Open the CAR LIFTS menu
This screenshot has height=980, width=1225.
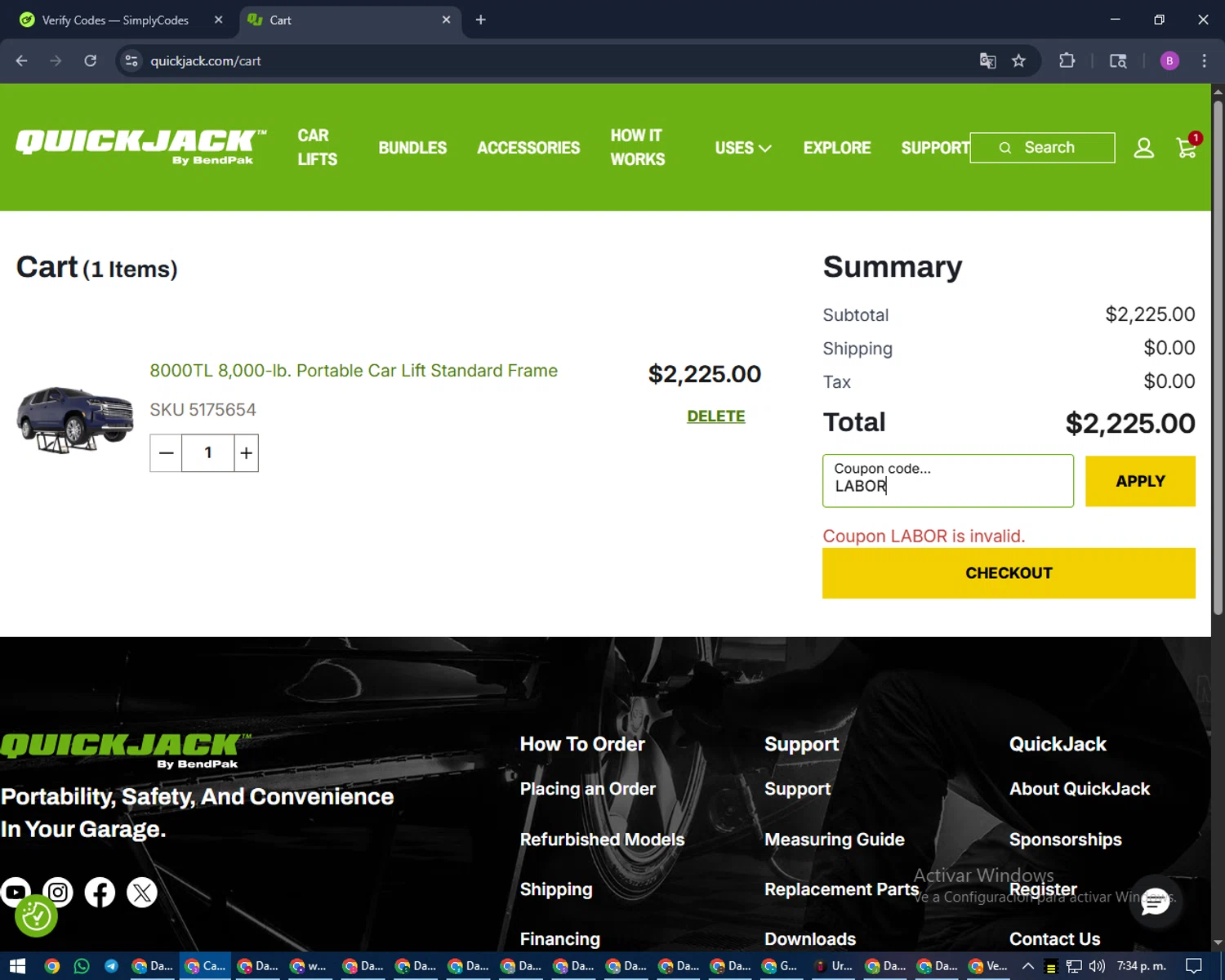(317, 147)
